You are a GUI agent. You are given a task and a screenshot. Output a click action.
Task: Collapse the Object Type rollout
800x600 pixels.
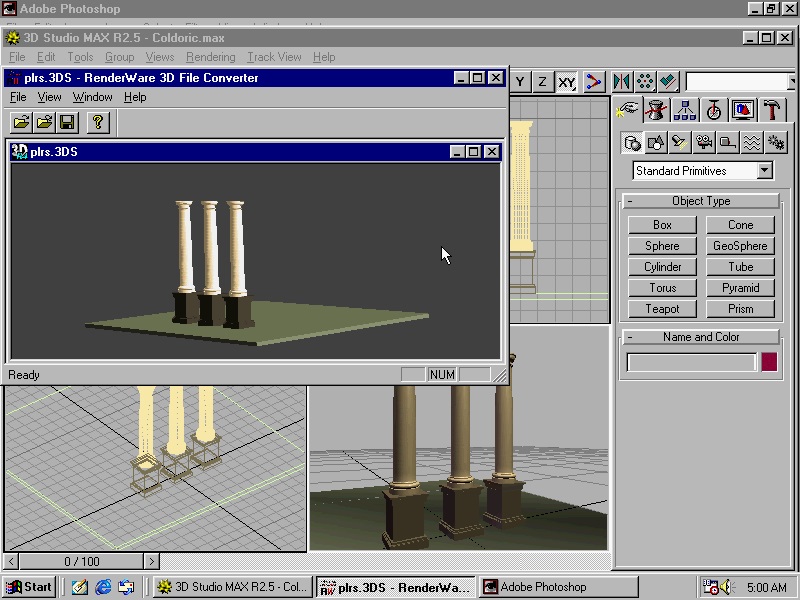(701, 201)
